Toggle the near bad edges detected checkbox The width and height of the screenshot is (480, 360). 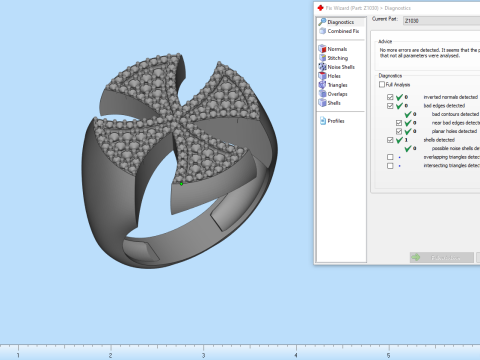coord(399,123)
